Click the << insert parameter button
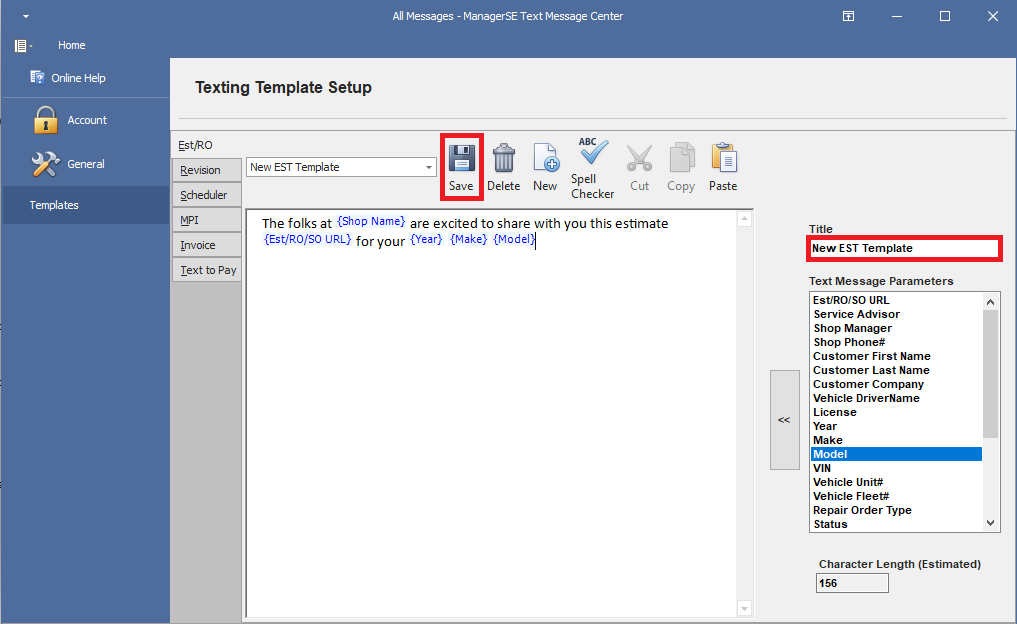 point(784,420)
